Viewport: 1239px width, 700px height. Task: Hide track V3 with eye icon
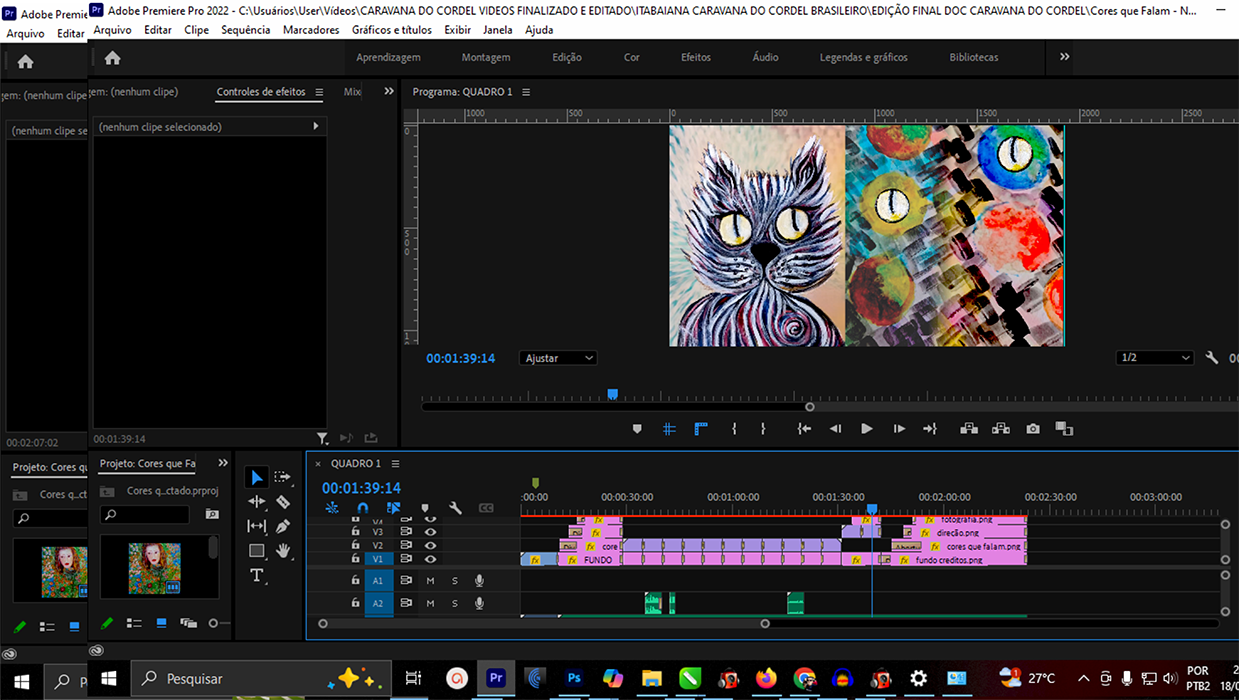tap(430, 532)
